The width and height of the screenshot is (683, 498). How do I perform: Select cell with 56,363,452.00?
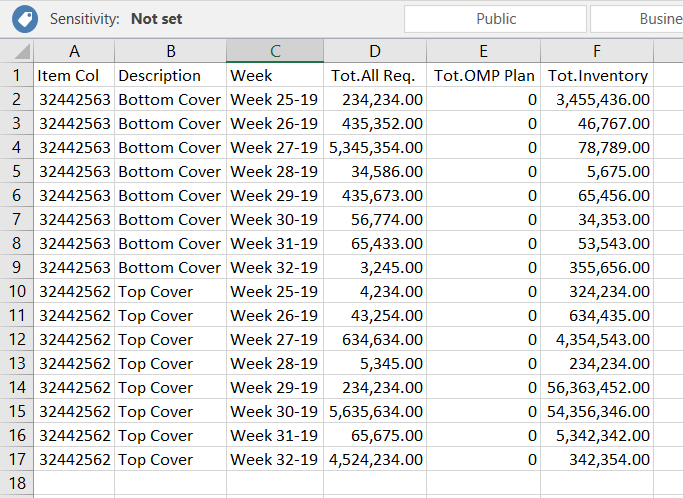[597, 387]
